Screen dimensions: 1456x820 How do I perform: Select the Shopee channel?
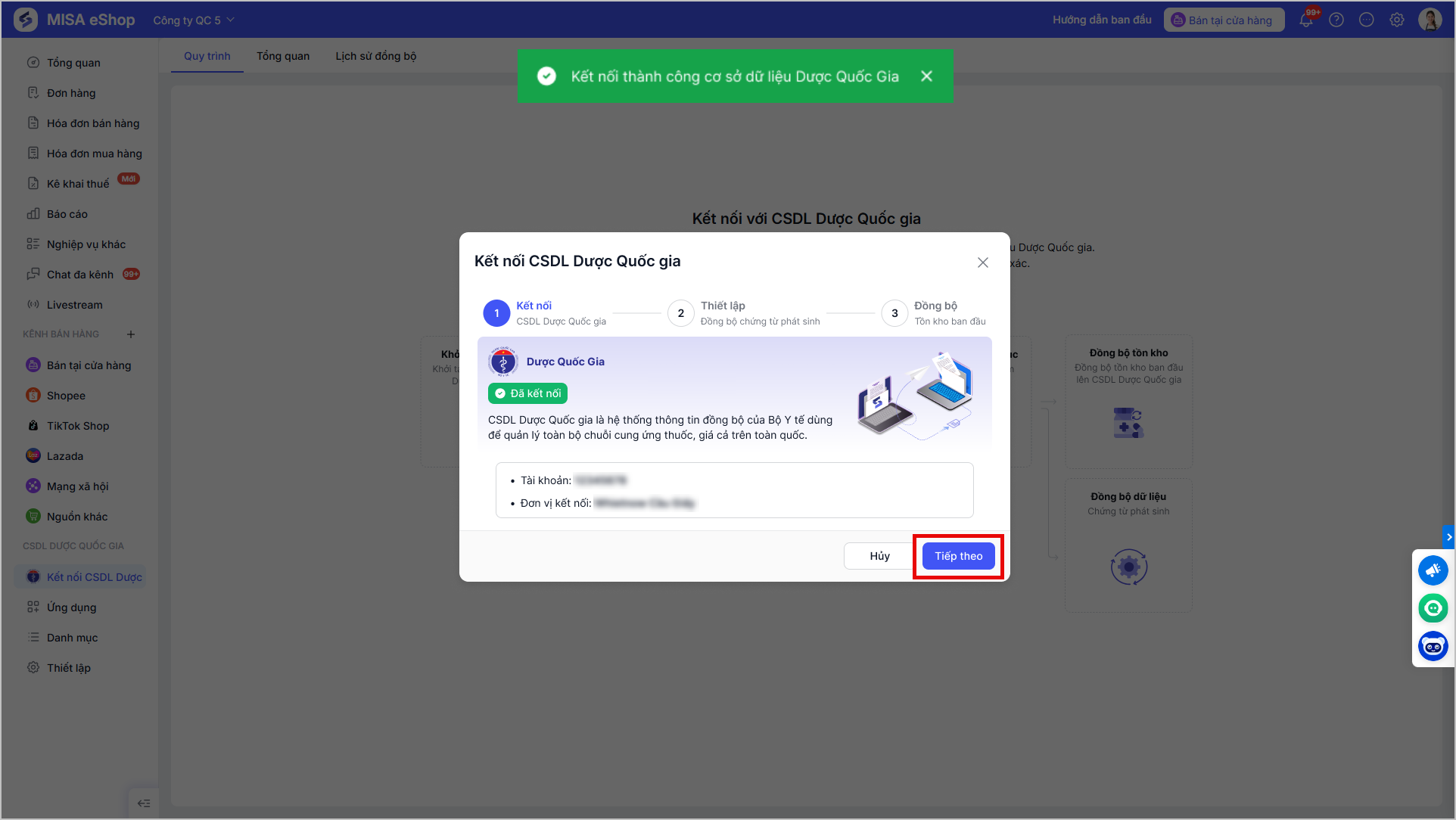click(66, 396)
